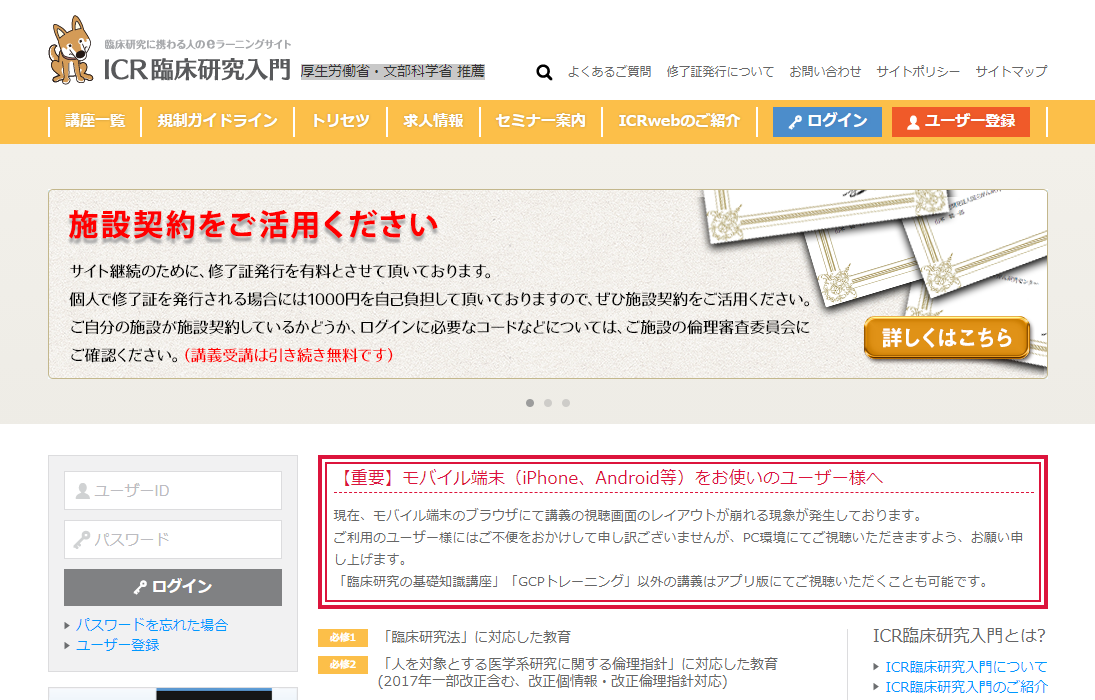Open パスワードを忘れた場合 link
Viewport: 1095px width, 700px height.
(152, 625)
